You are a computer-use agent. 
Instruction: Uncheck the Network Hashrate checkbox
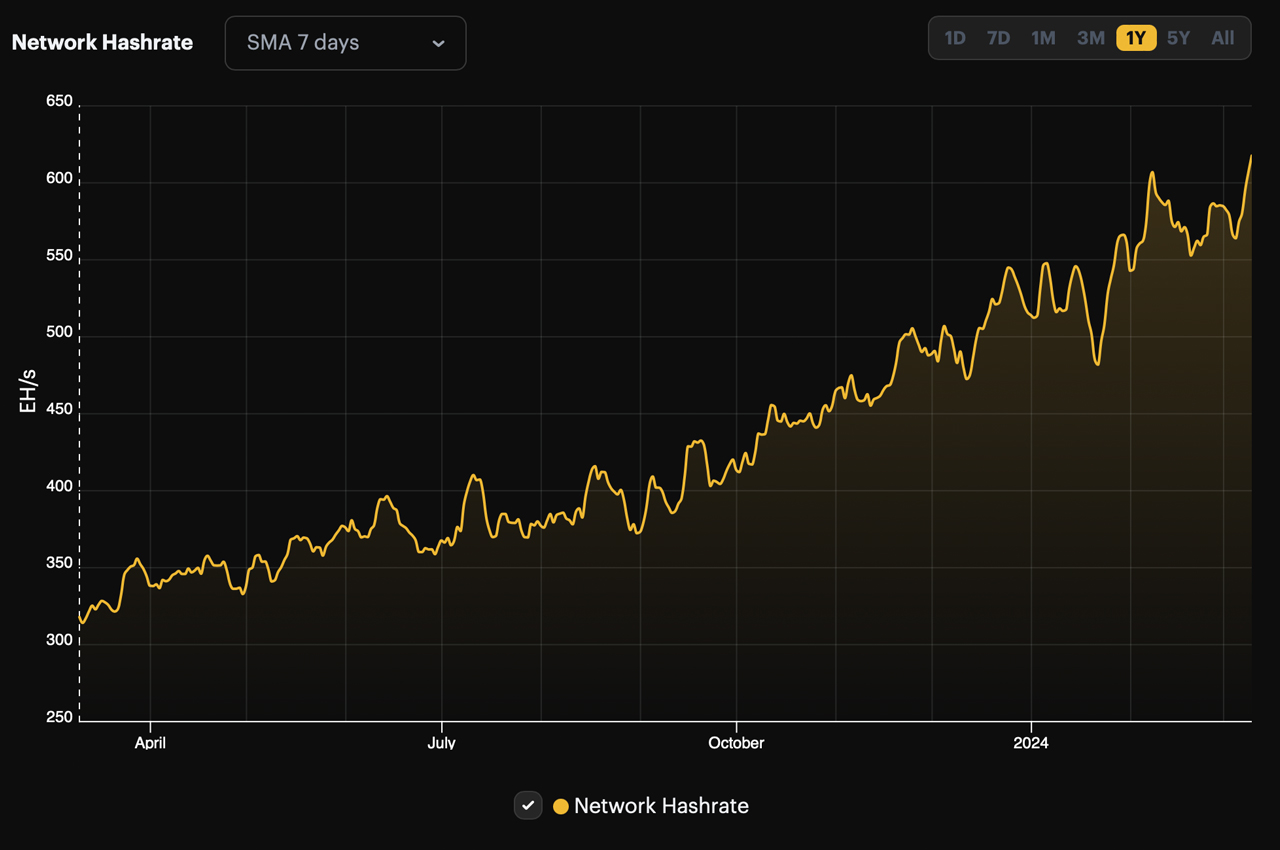(x=528, y=805)
